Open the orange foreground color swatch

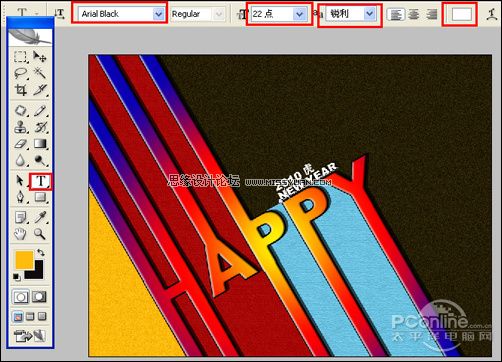click(x=24, y=260)
